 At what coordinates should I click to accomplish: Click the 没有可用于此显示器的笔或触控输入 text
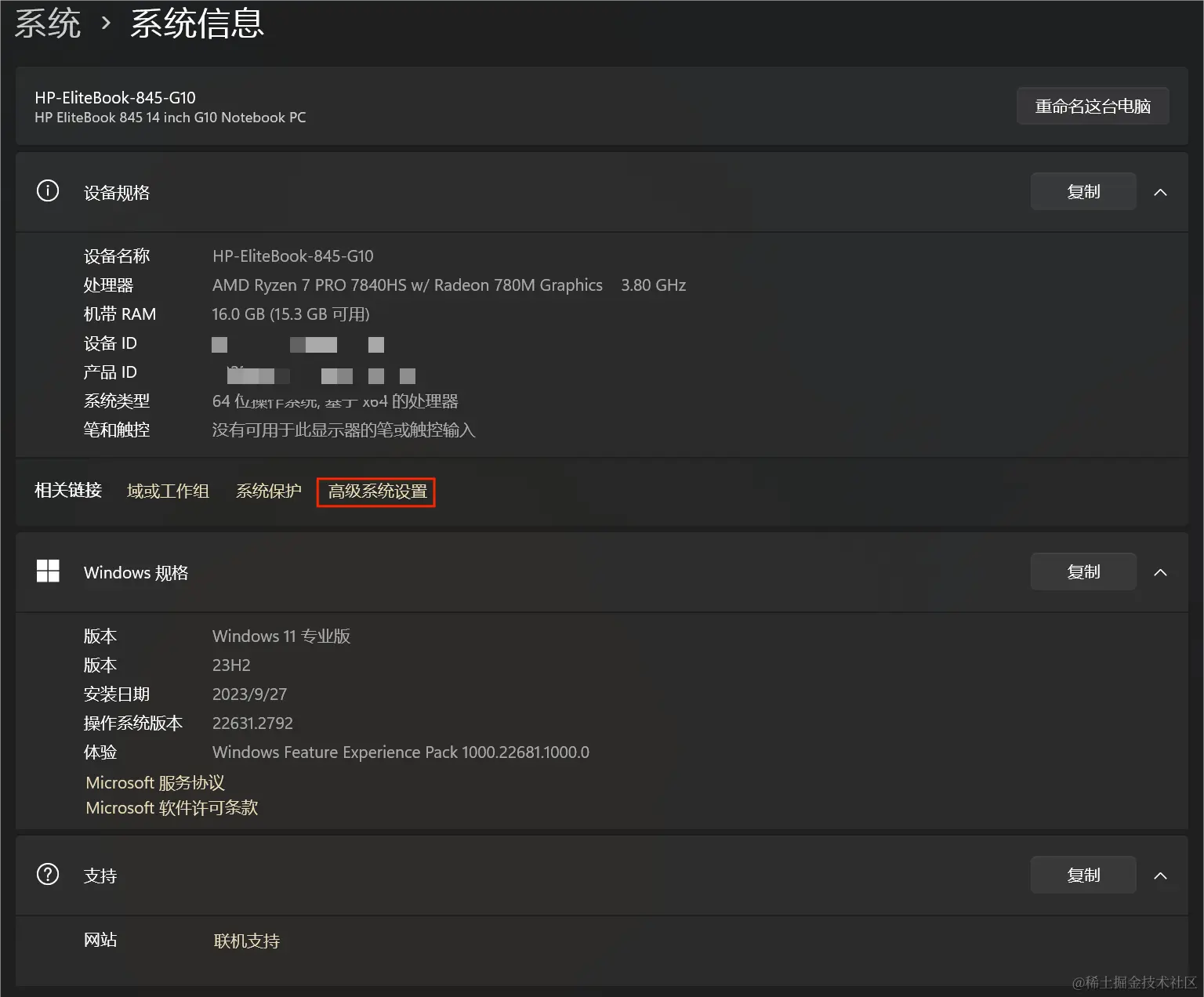(343, 430)
